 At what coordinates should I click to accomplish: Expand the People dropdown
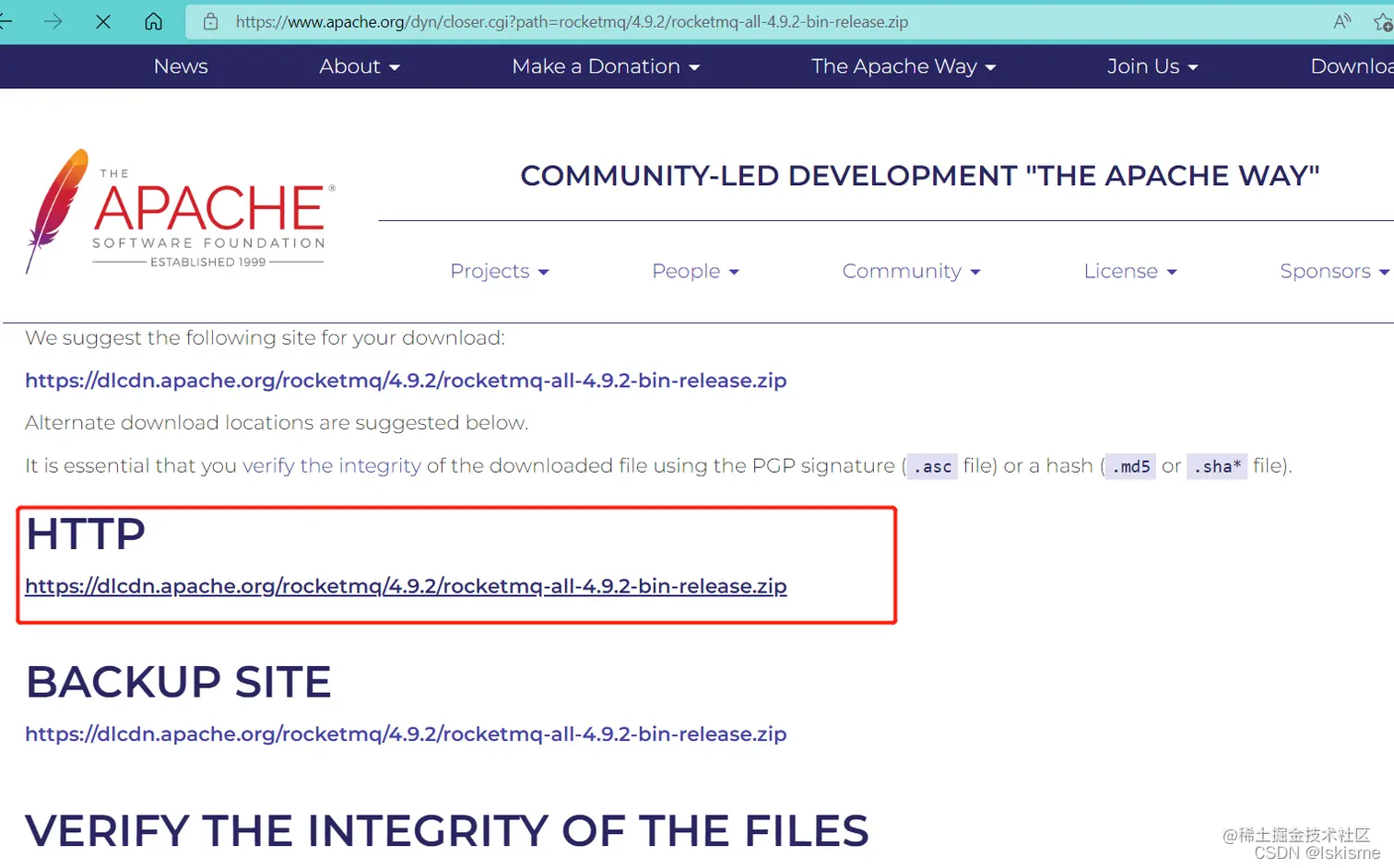(696, 271)
